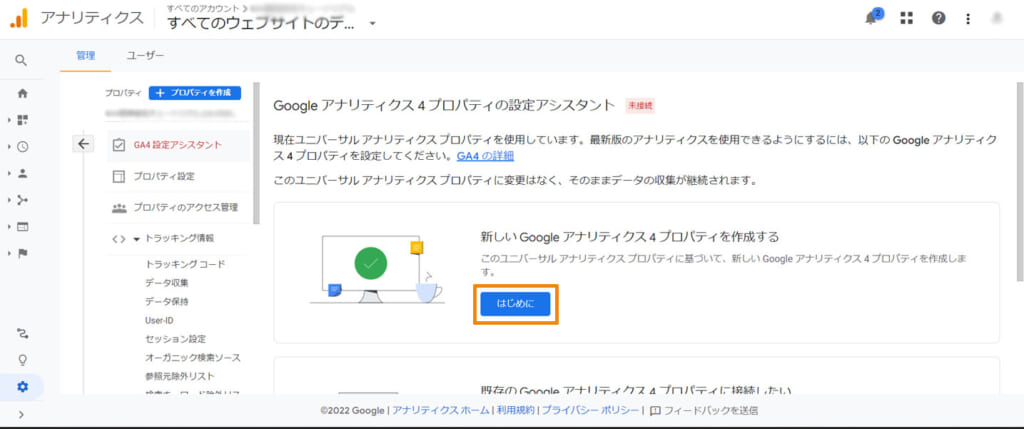Open the GA4 の詳細 link
The width and height of the screenshot is (1024, 429).
click(485, 157)
